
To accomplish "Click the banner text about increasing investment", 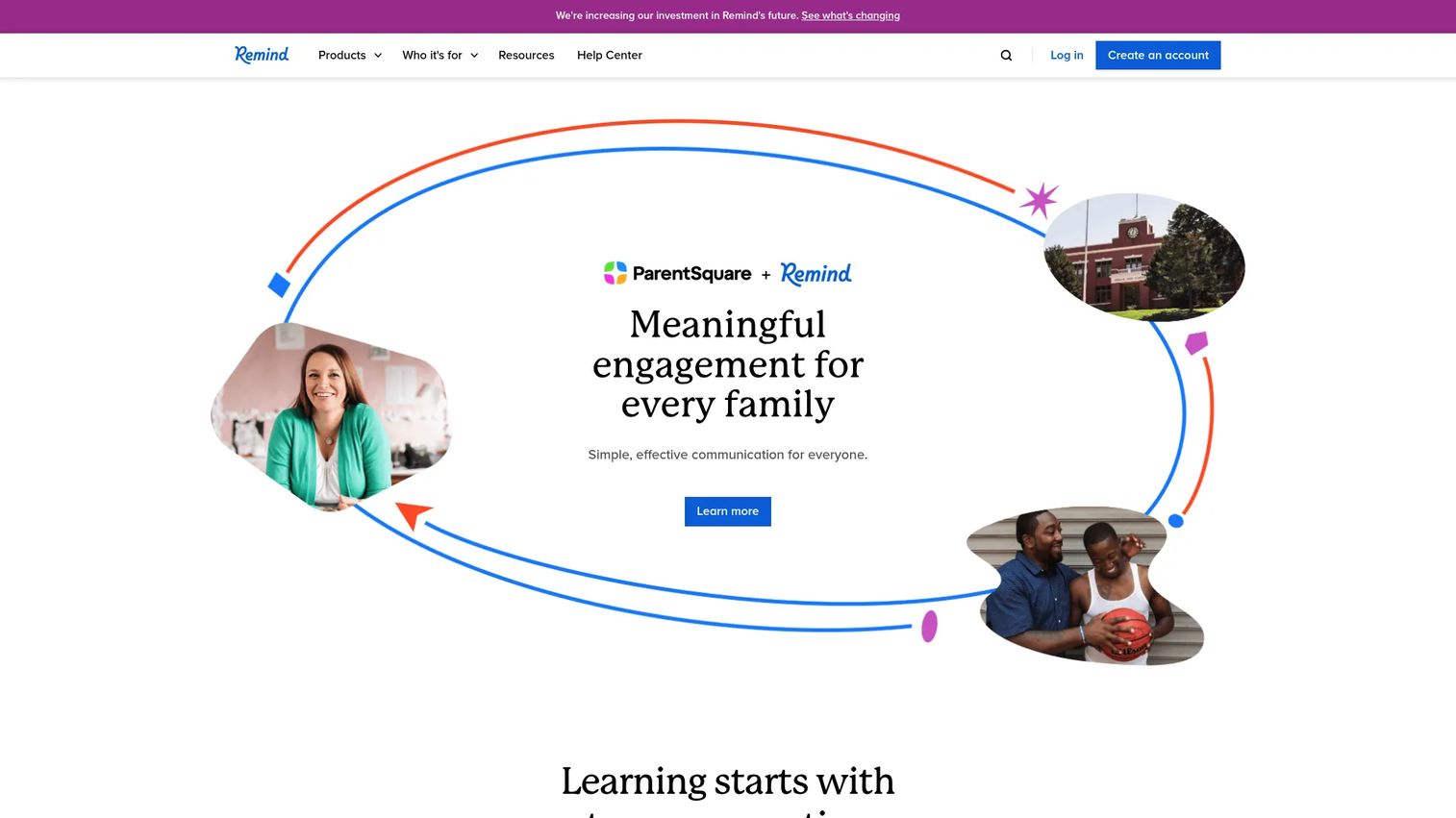I will (x=677, y=15).
